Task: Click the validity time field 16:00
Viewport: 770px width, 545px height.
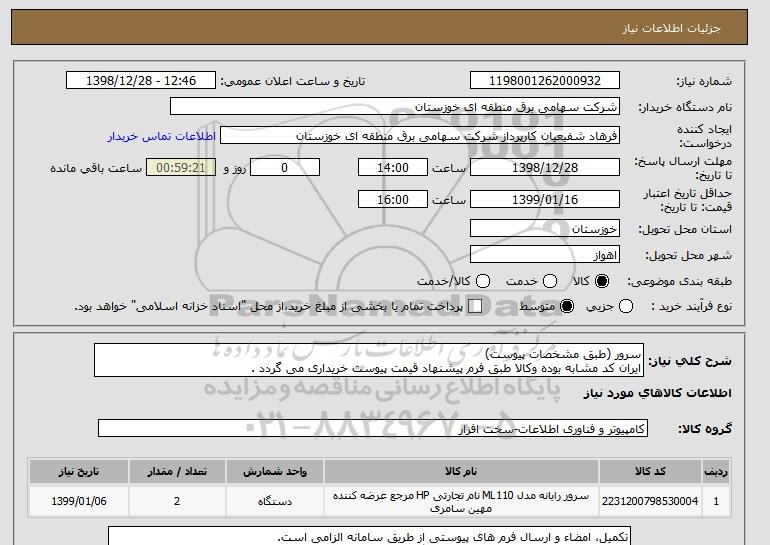Action: 393,199
